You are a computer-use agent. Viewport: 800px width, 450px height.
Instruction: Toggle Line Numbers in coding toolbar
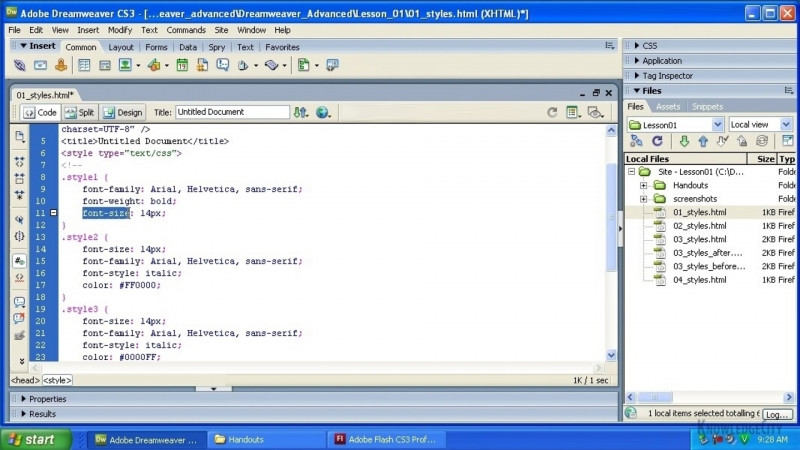click(x=19, y=261)
